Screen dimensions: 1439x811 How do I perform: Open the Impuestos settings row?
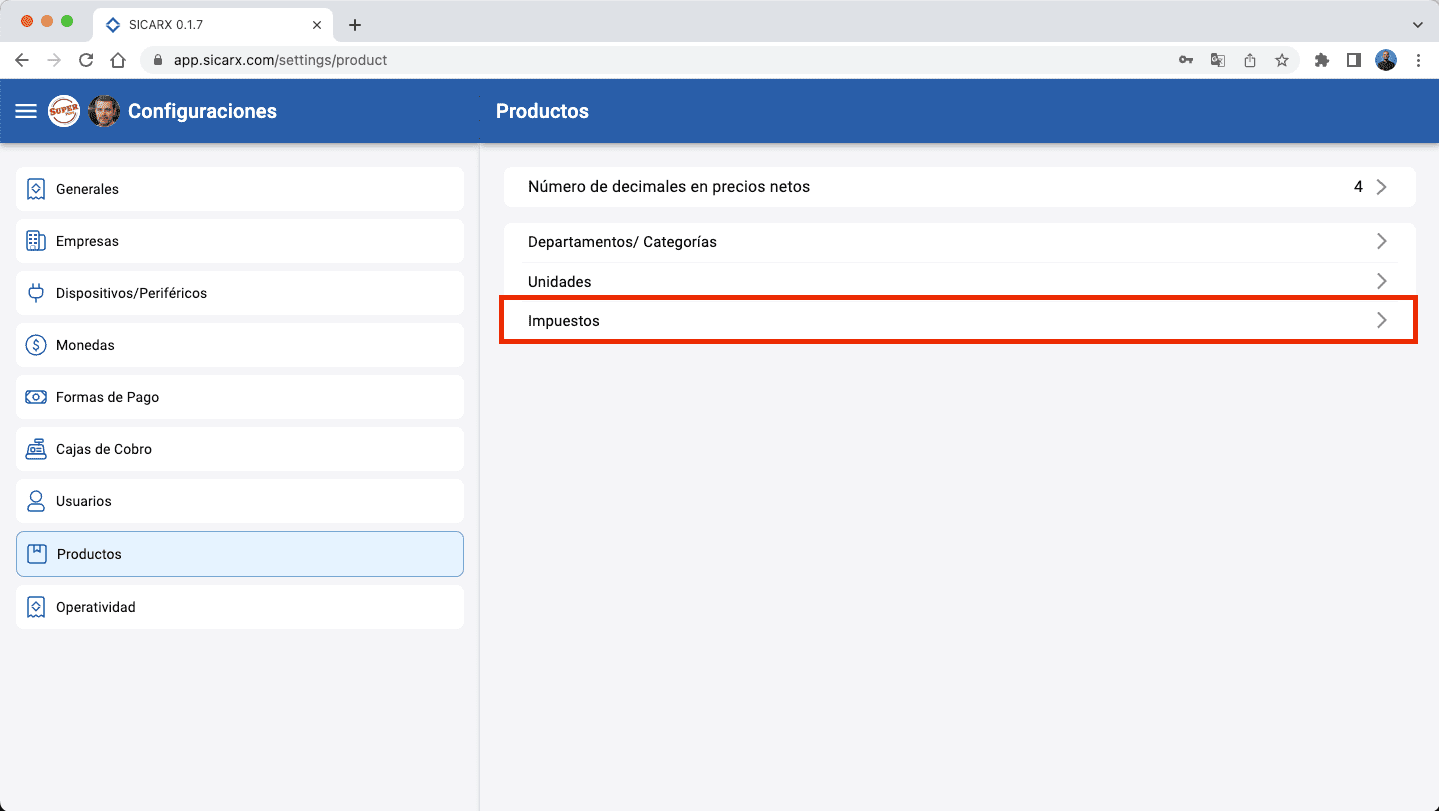tap(957, 321)
